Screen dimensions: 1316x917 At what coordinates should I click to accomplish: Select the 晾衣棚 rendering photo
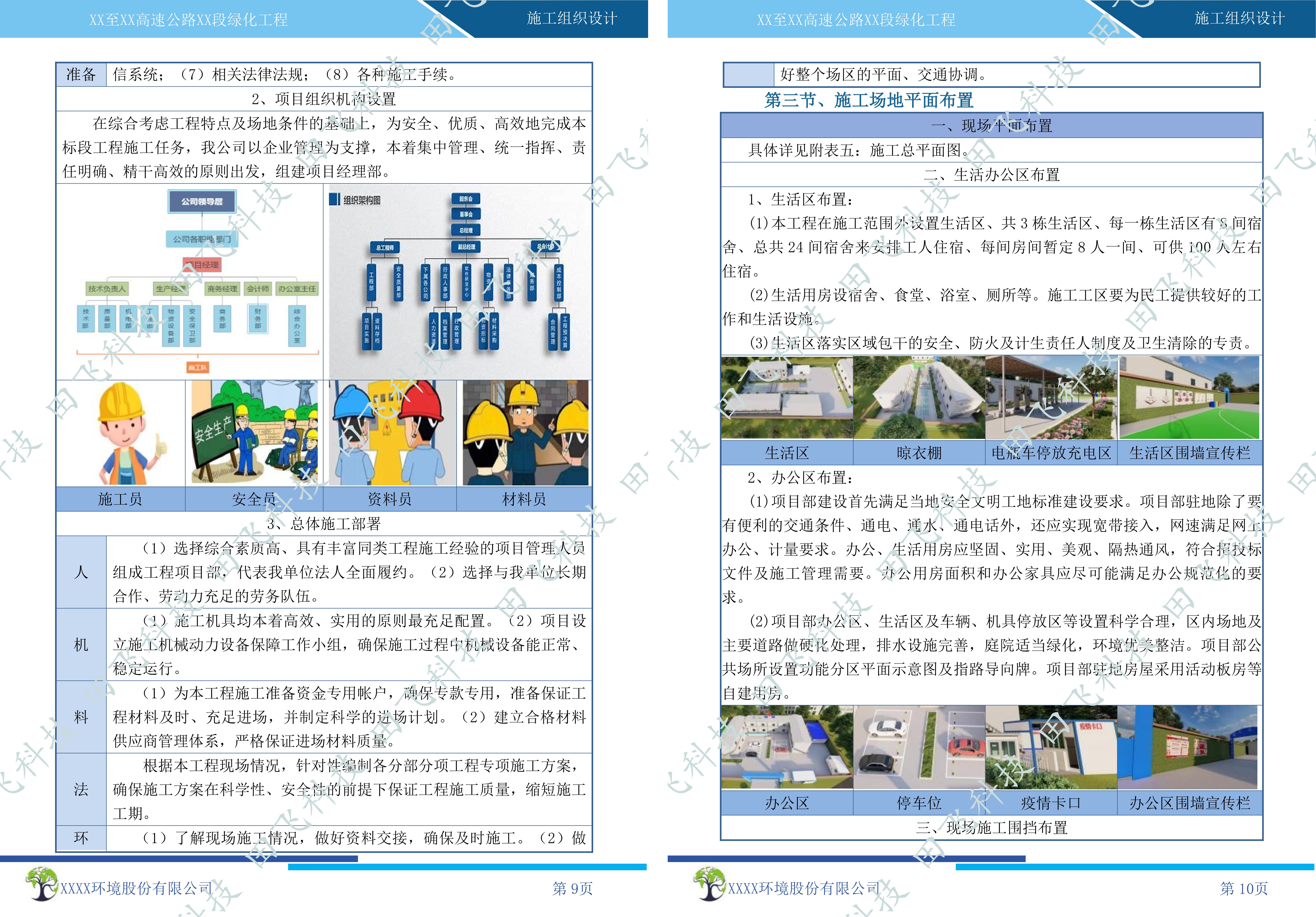919,398
